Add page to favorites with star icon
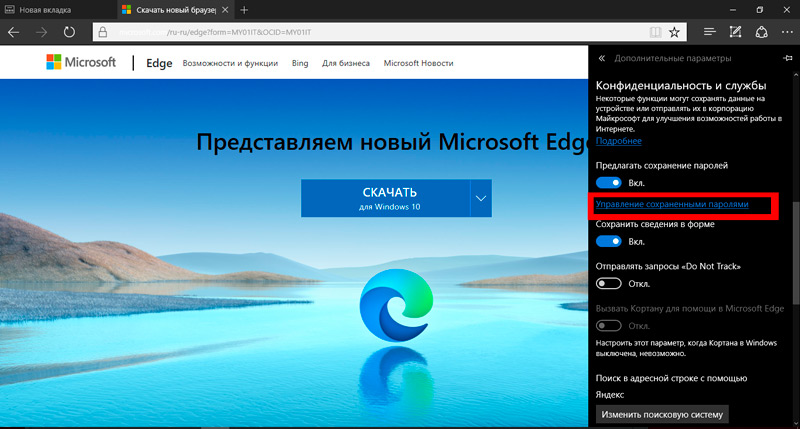The width and height of the screenshot is (800, 429). pyautogui.click(x=675, y=31)
